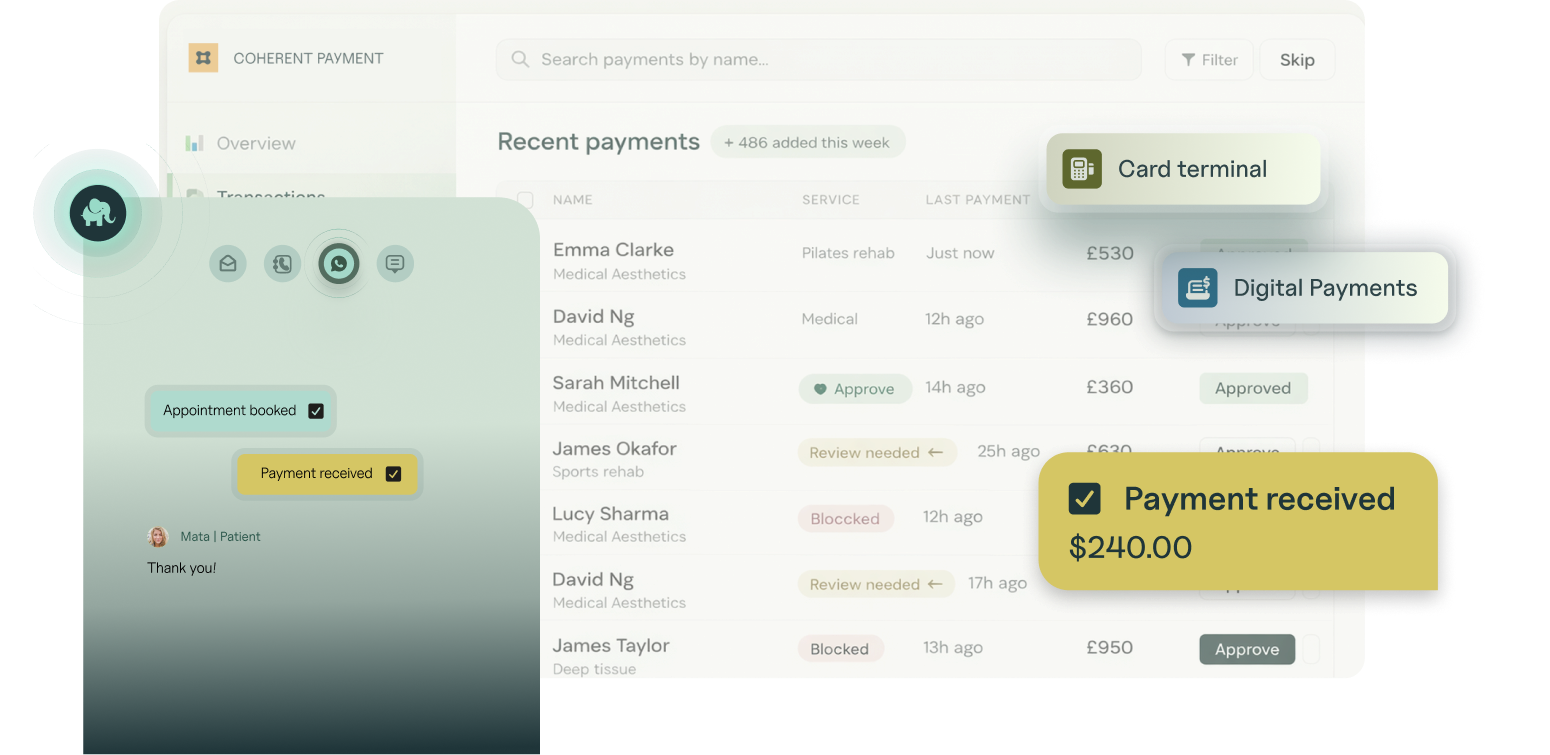Click the Card terminal card
This screenshot has height=755, width=1550.
[x=1184, y=169]
